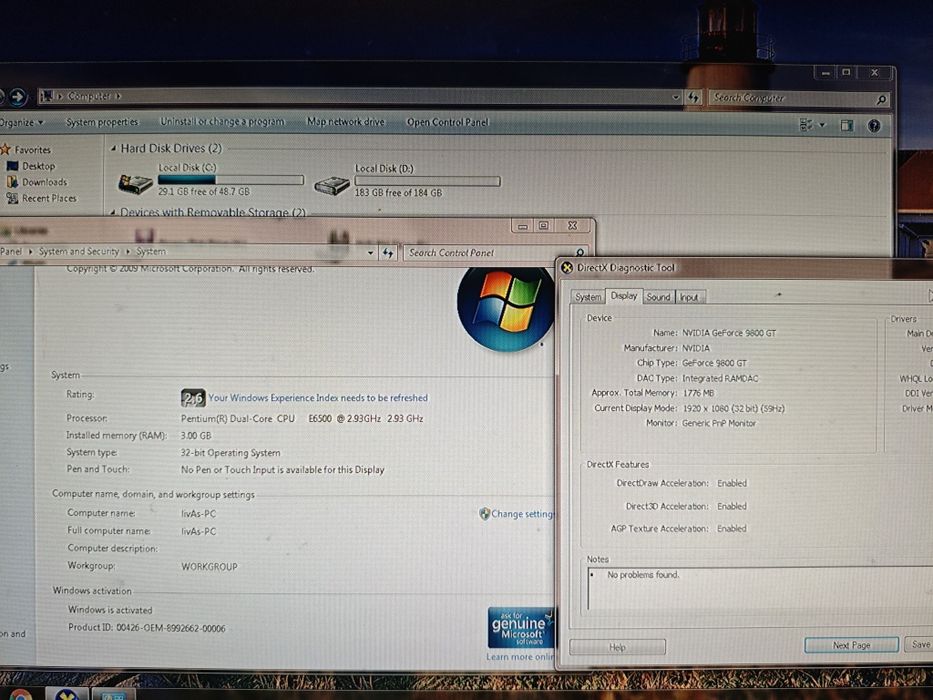
Task: Click the Local Disk (C:) usage bar
Action: pos(231,180)
